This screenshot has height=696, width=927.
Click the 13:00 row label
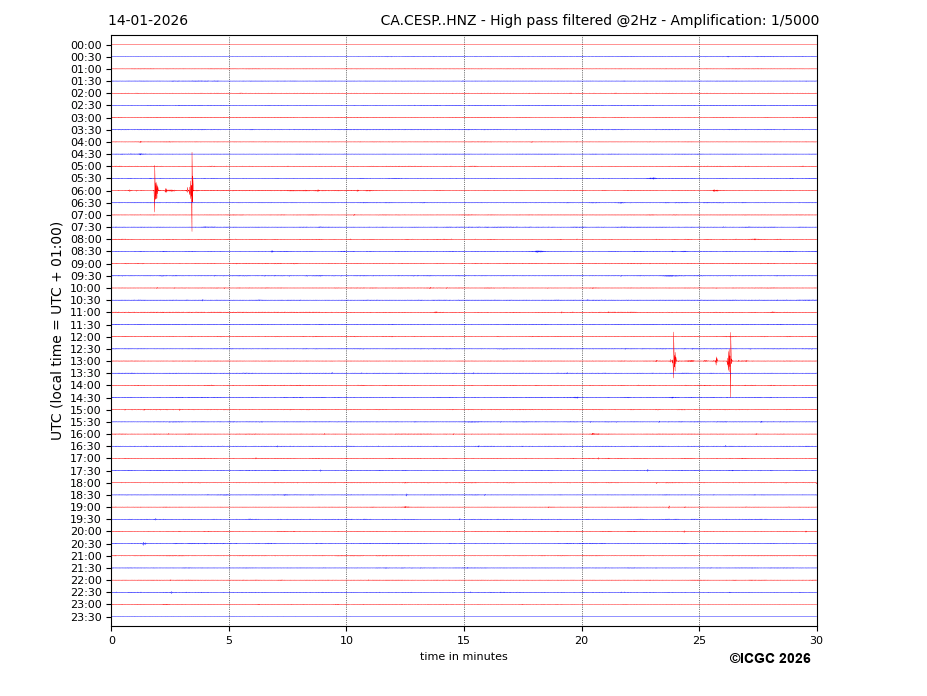[x=86, y=361]
